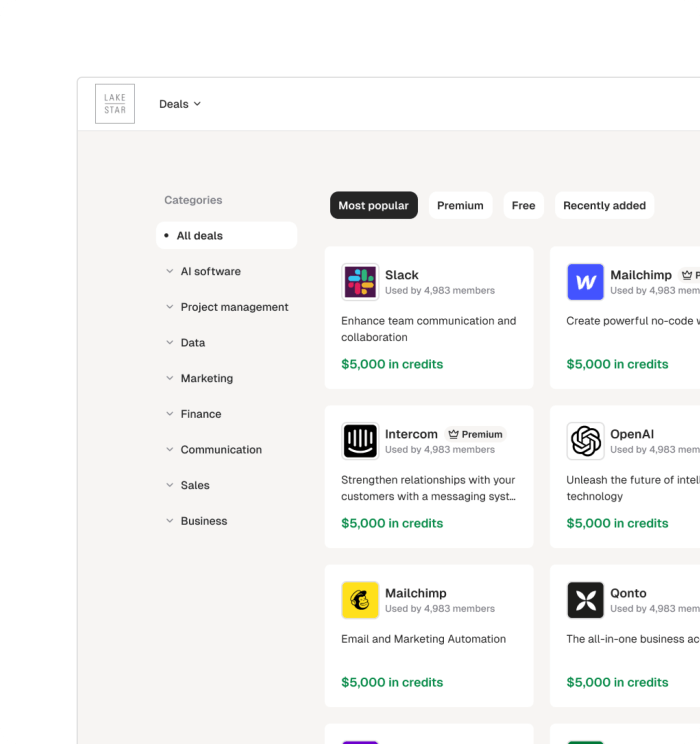700x744 pixels.
Task: Open the Marketing category label
Action: pyautogui.click(x=207, y=378)
